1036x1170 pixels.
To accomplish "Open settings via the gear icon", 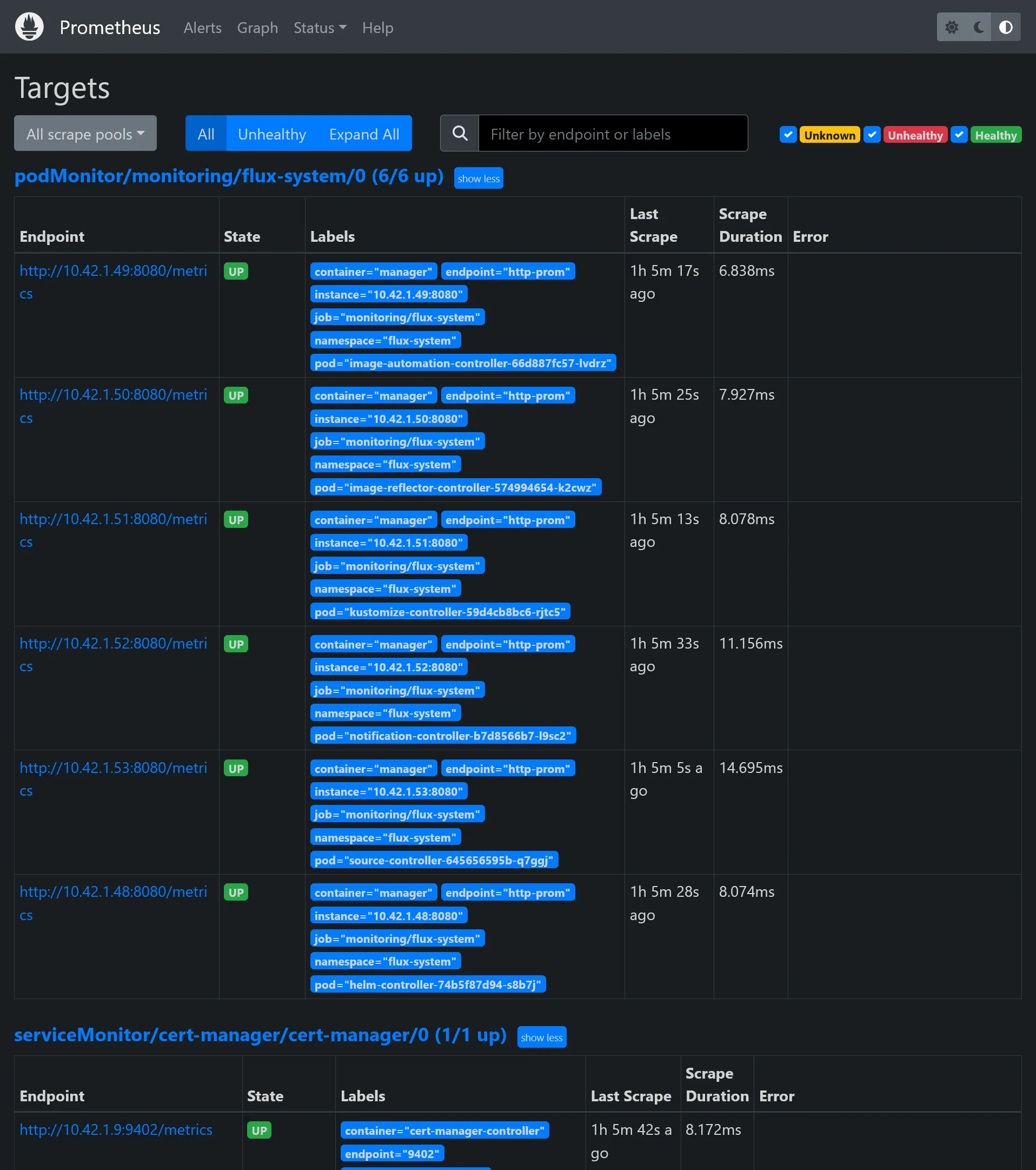I will 951,27.
